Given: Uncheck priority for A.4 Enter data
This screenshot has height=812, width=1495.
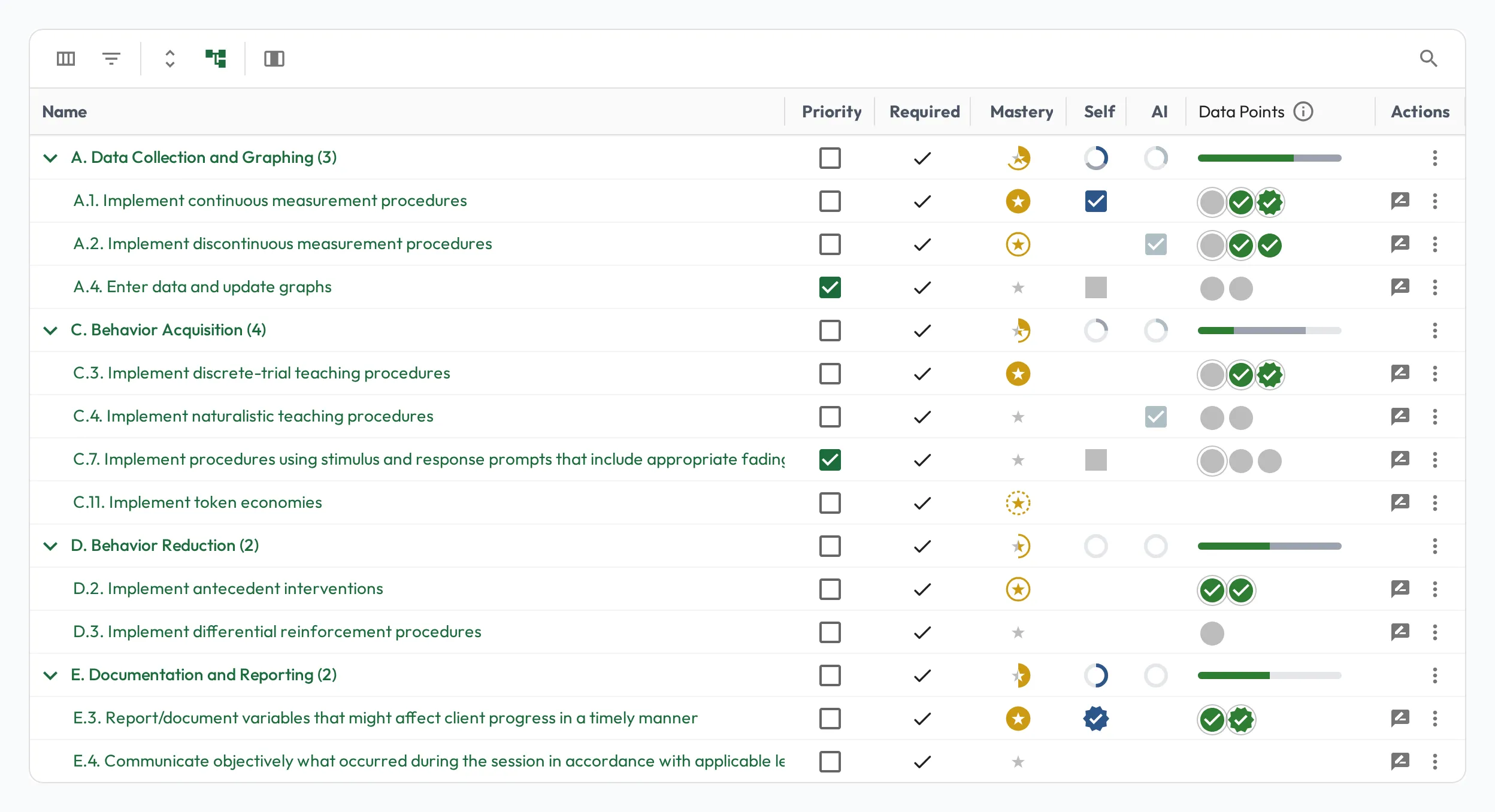Looking at the screenshot, I should click(830, 287).
